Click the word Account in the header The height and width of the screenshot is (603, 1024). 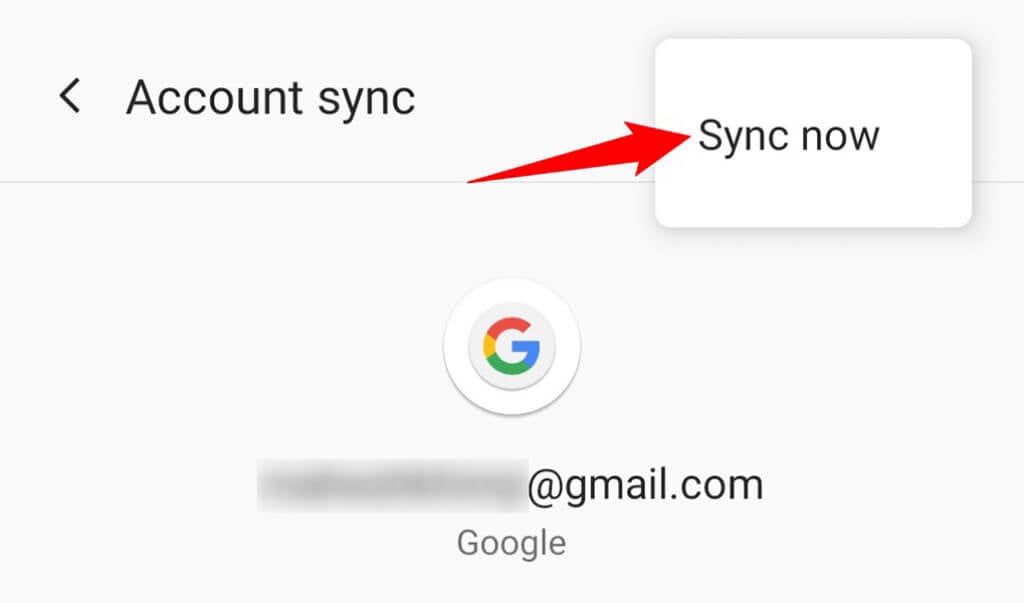point(215,97)
